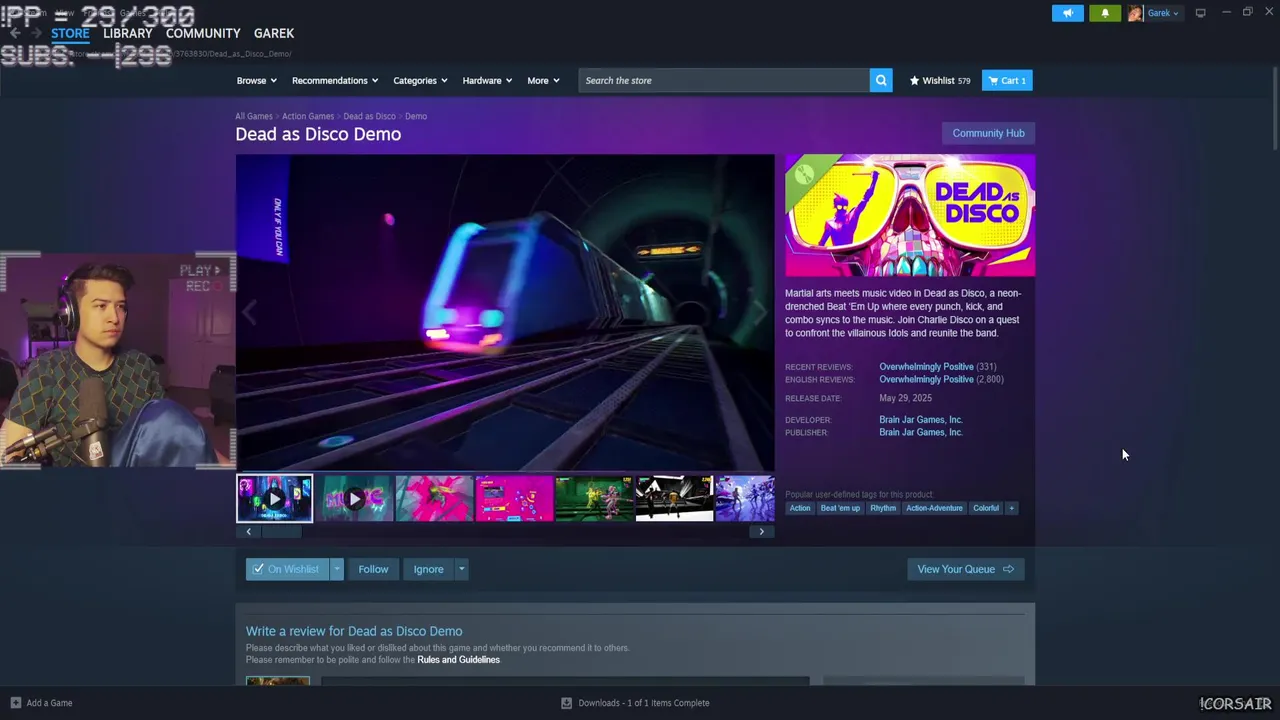Select the green fight screenshot thumbnail
Viewport: 1280px width, 720px height.
(x=594, y=498)
